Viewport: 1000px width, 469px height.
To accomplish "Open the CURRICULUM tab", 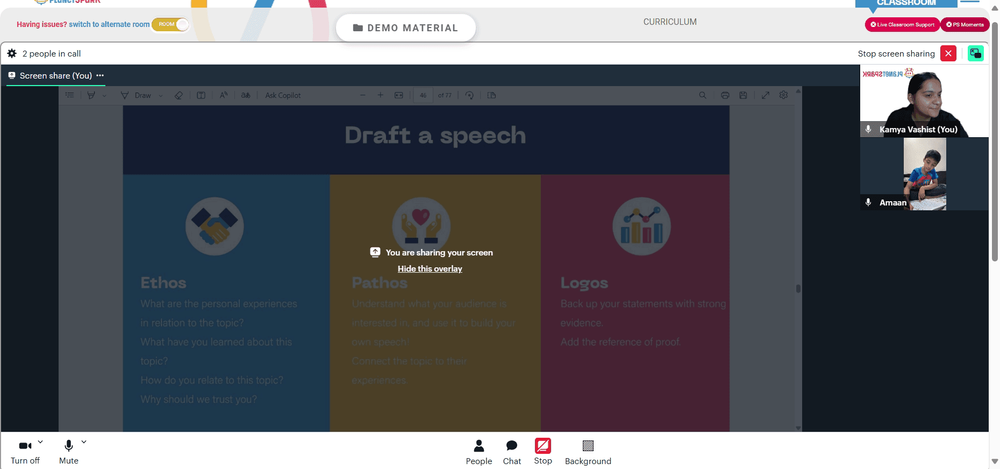I will (x=670, y=22).
